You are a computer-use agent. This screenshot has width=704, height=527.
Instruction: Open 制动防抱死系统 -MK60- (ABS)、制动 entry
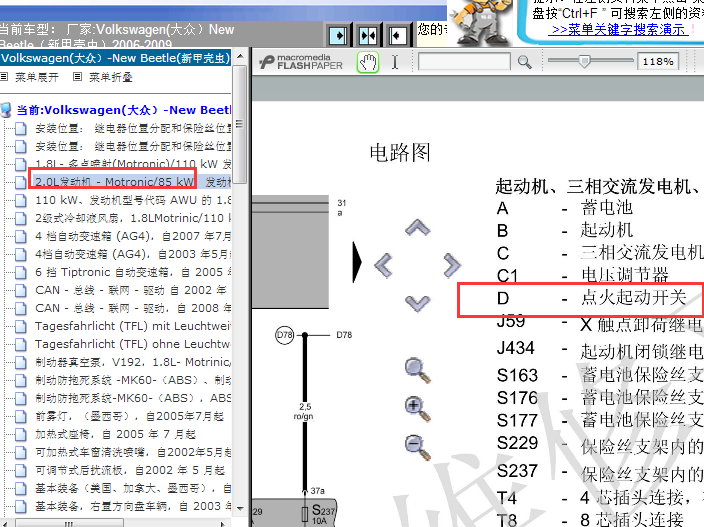(x=133, y=380)
